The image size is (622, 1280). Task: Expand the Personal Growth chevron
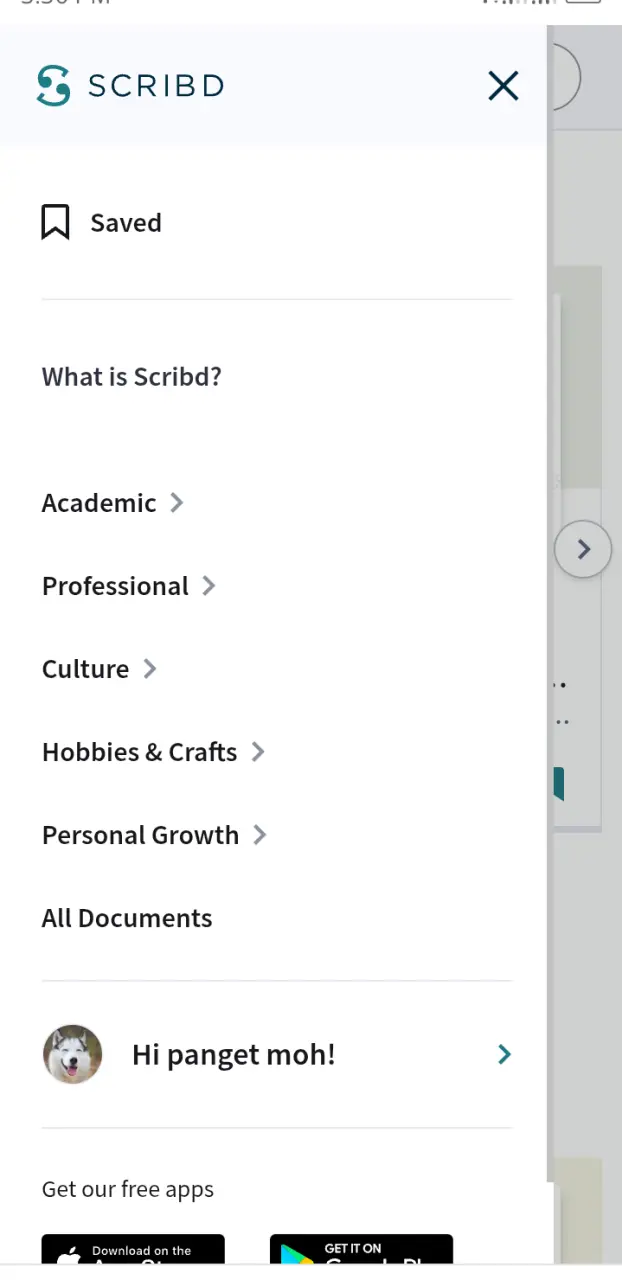[x=259, y=834]
